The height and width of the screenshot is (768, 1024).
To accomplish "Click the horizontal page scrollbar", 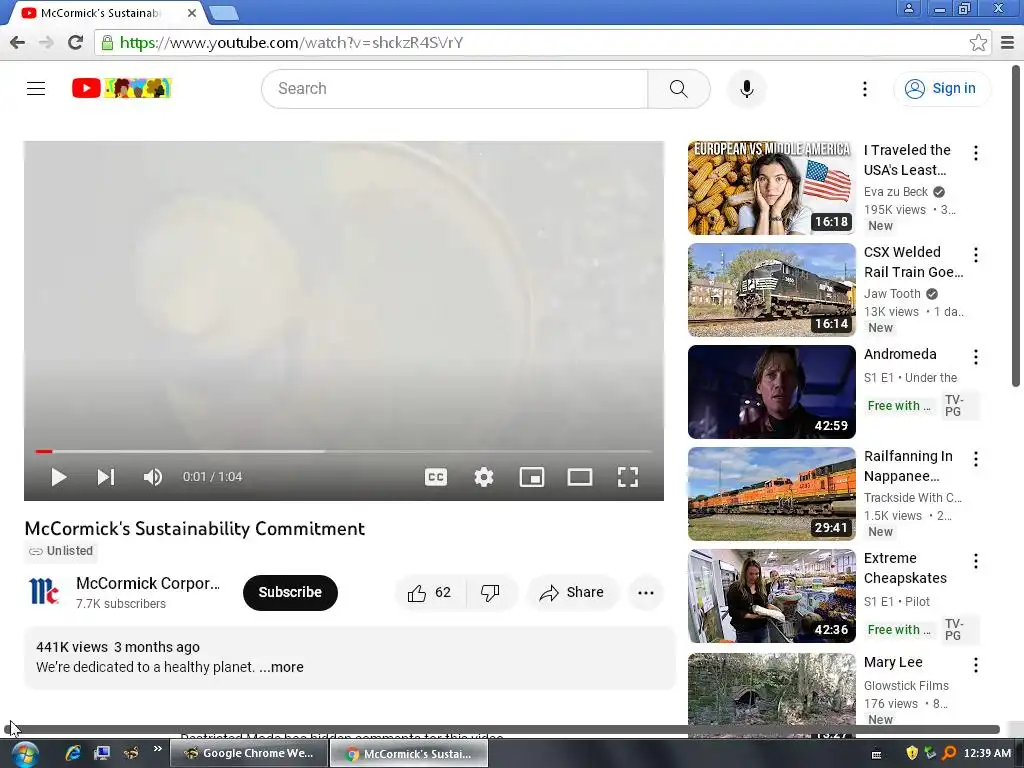I will click(502, 729).
